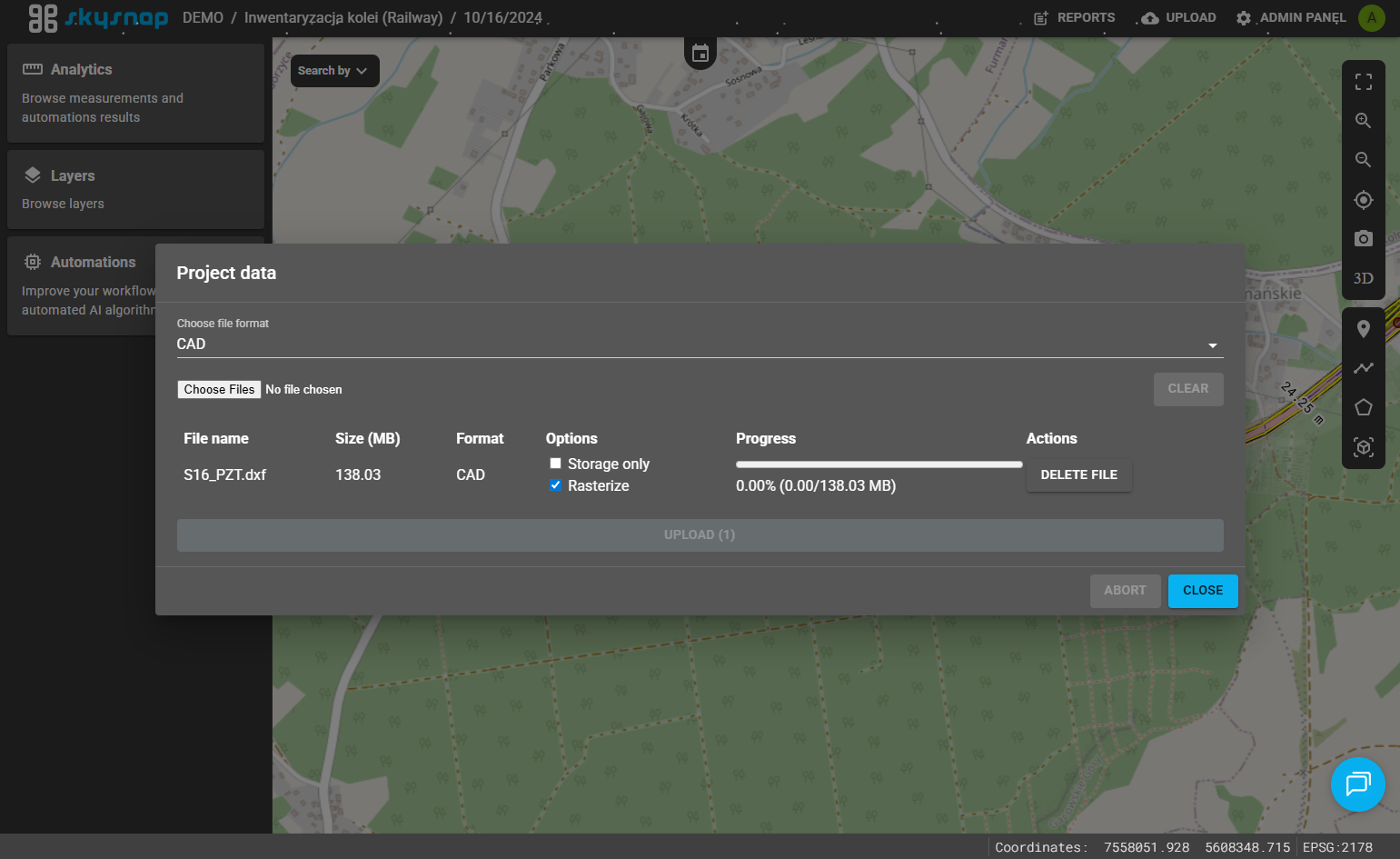Open the chat support widget
The width and height of the screenshot is (1400, 859).
coord(1358,784)
